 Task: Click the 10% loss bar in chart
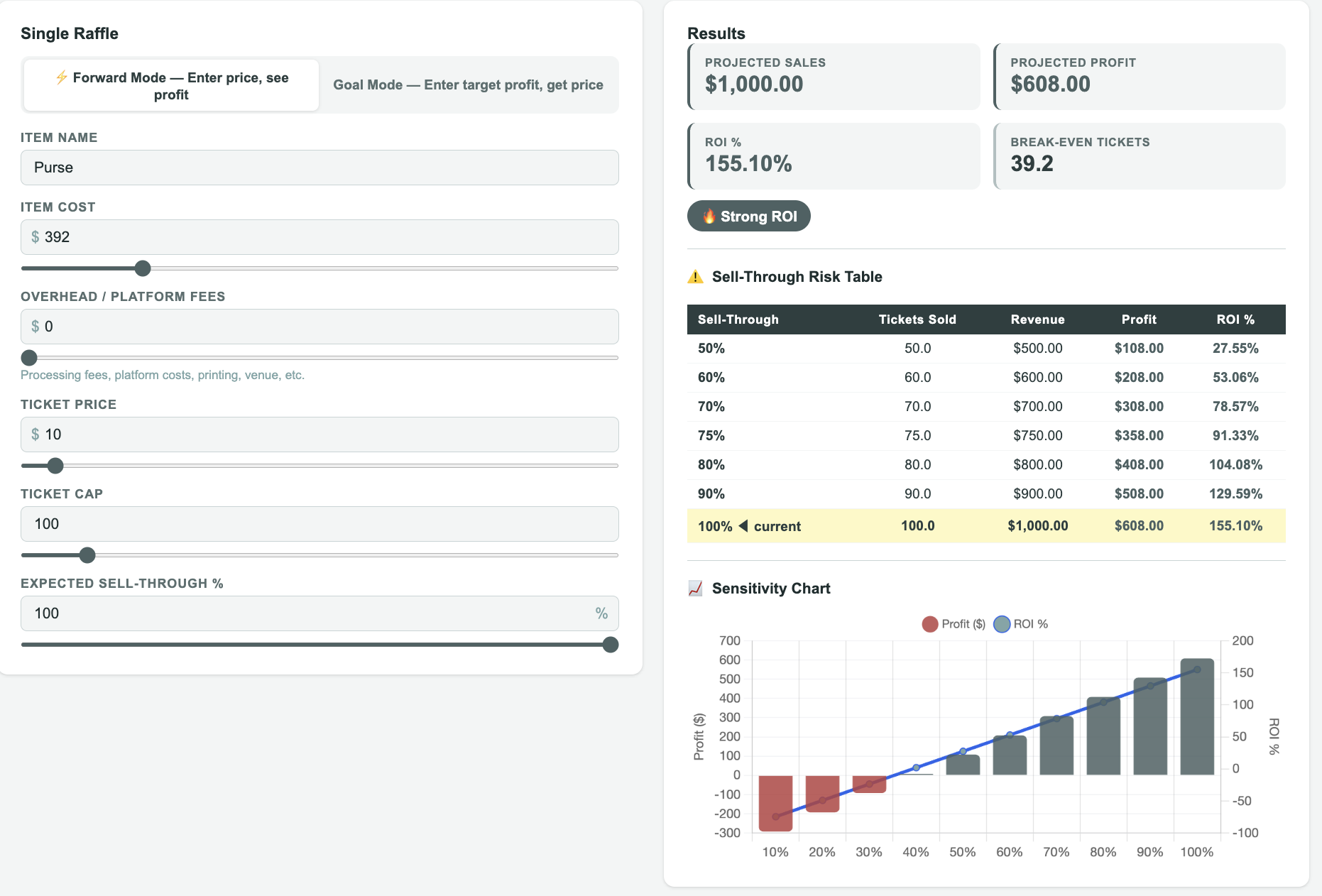pos(775,803)
